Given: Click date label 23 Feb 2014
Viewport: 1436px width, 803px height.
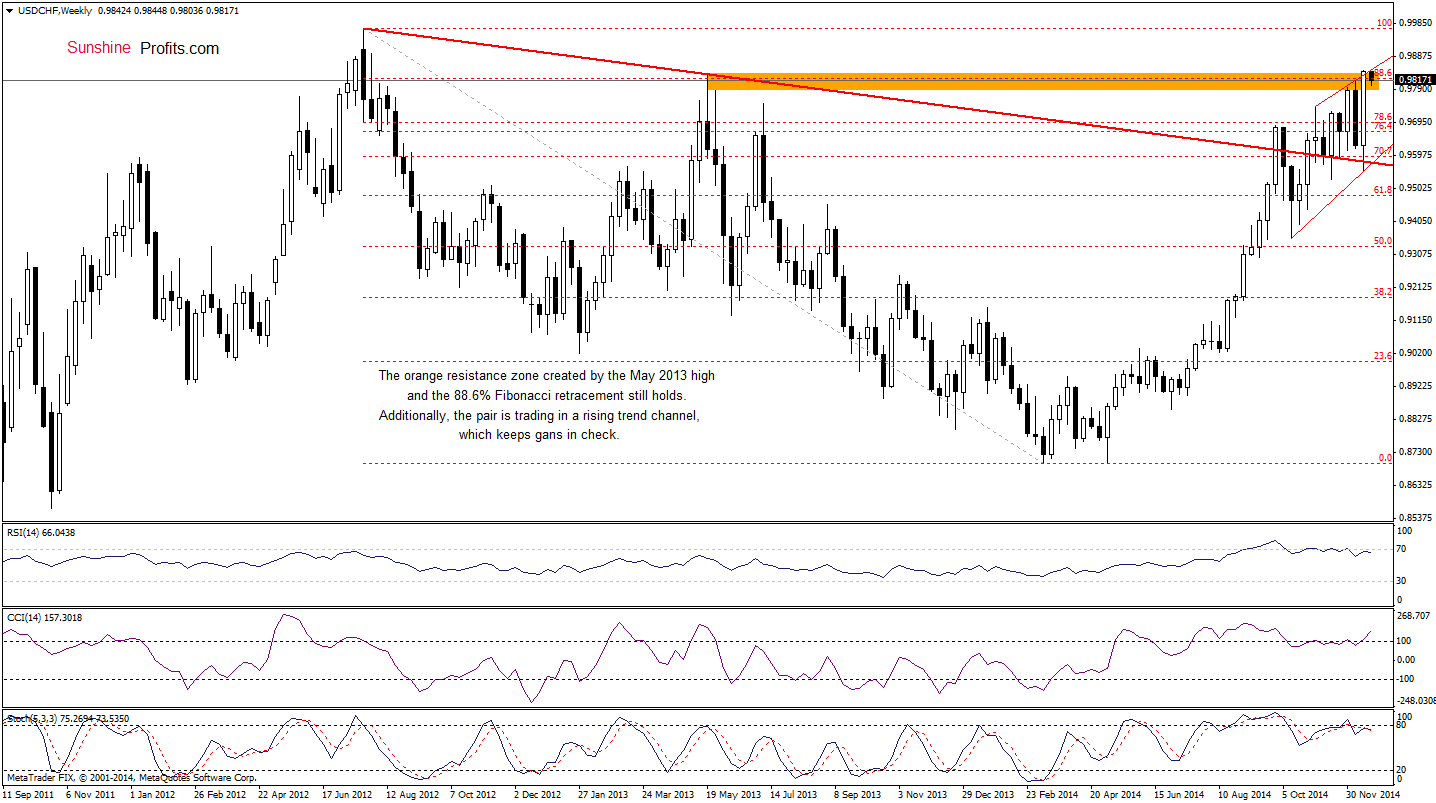Looking at the screenshot, I should [1053, 795].
